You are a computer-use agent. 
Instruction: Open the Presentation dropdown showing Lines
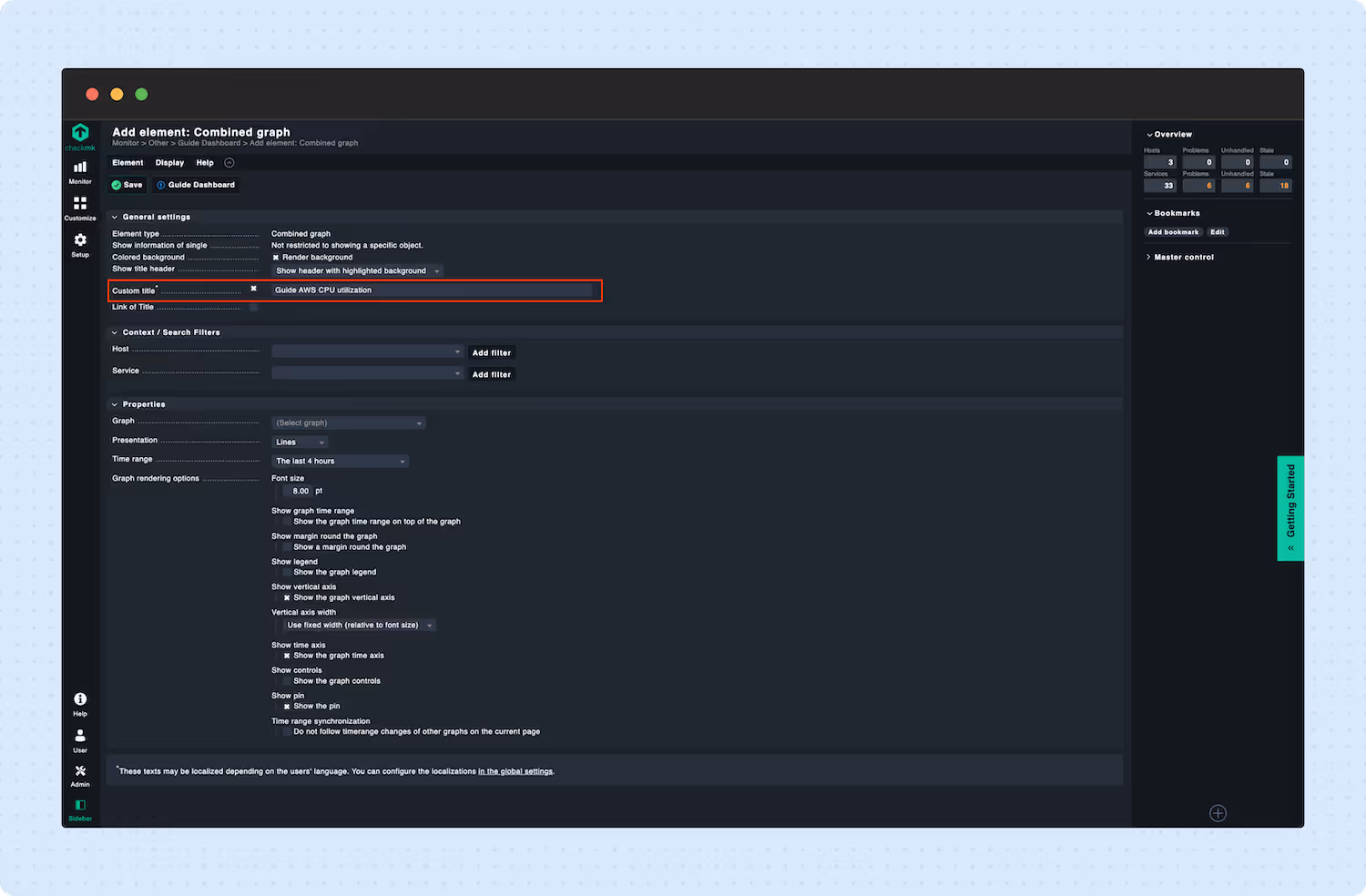(299, 442)
